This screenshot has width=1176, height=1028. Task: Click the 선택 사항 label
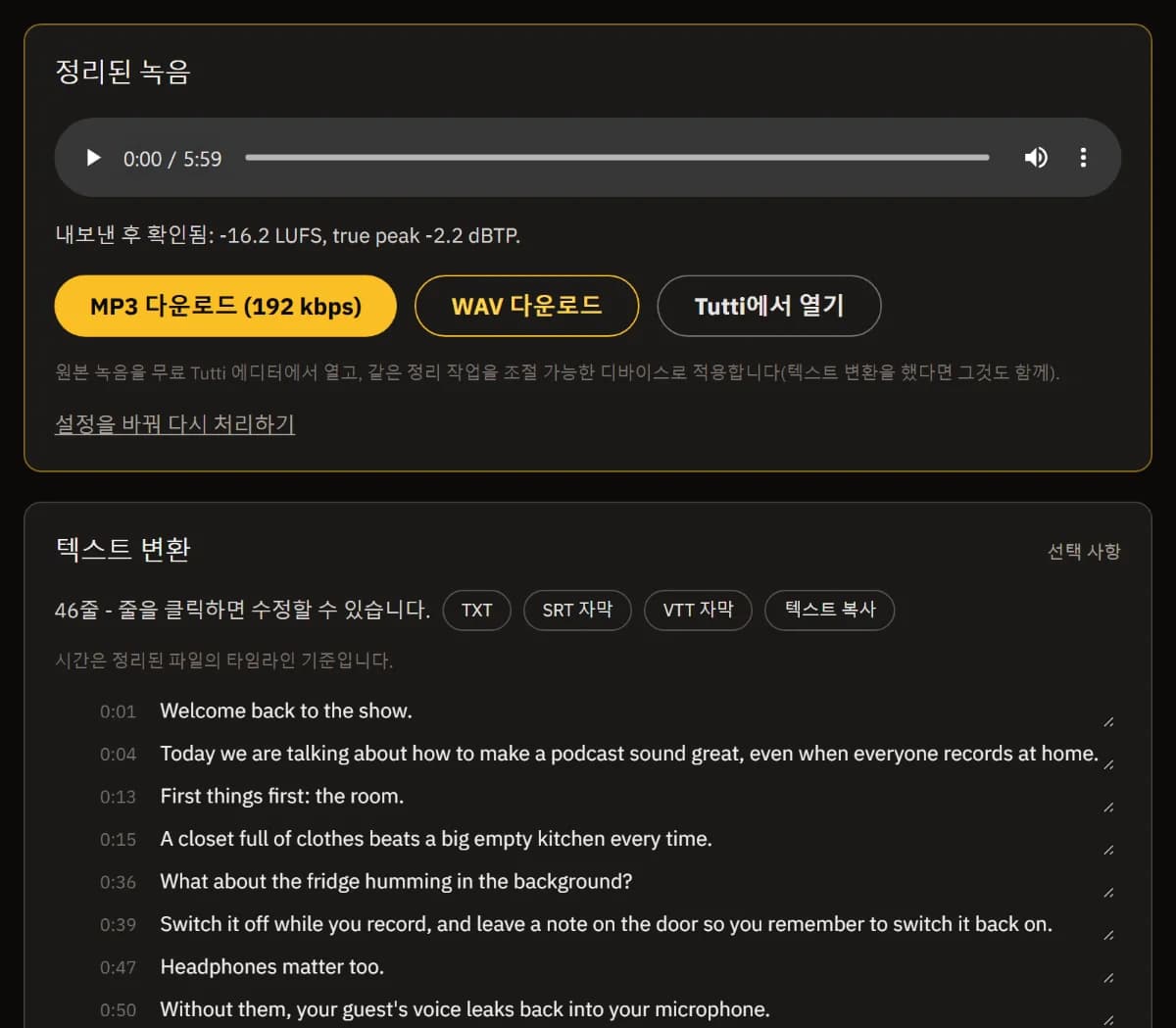(1084, 551)
